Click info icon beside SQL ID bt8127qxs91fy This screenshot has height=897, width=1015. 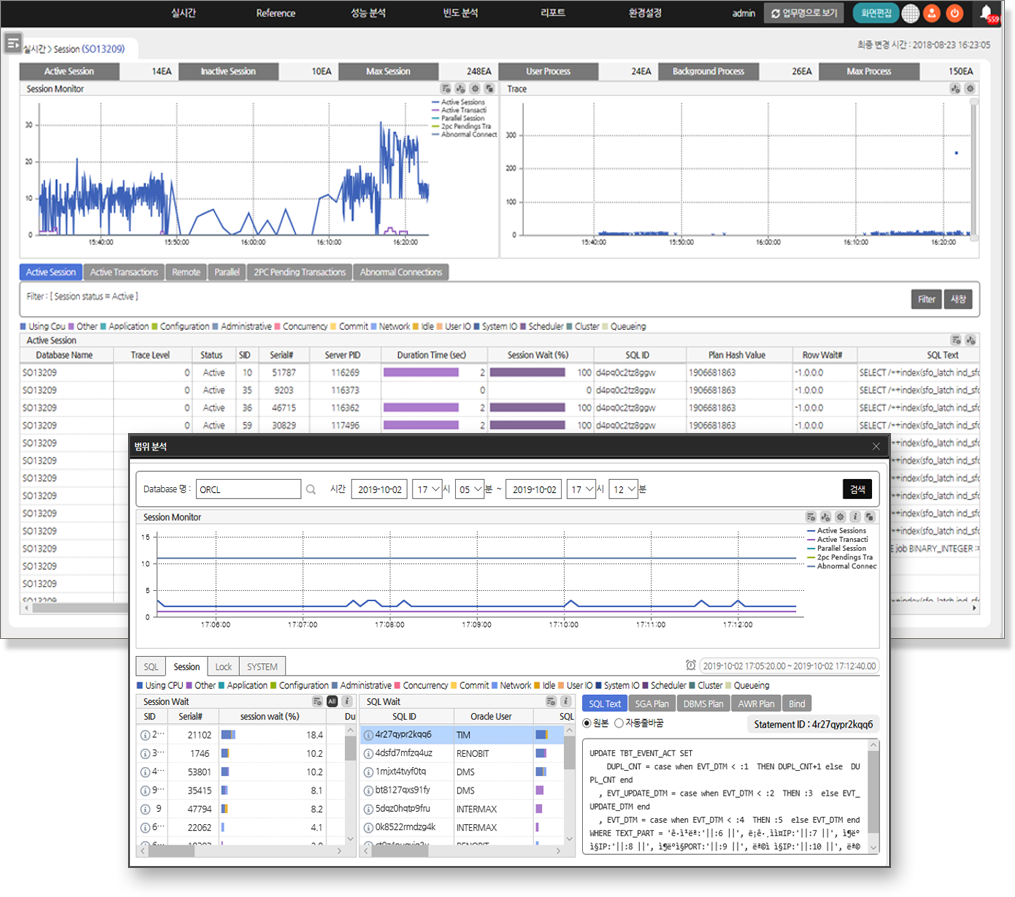pos(368,791)
